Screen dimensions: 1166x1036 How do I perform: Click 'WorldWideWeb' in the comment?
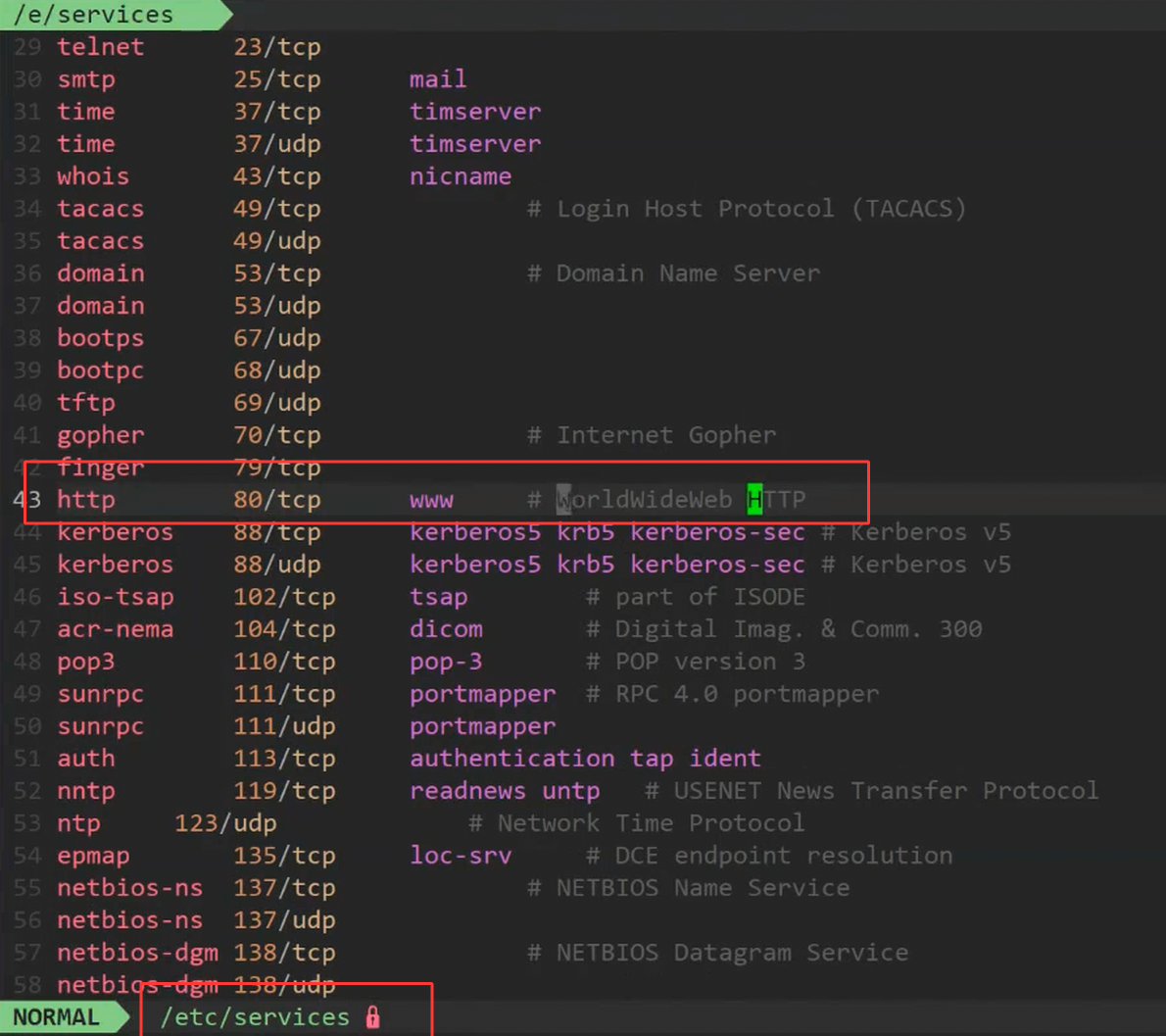tap(644, 500)
